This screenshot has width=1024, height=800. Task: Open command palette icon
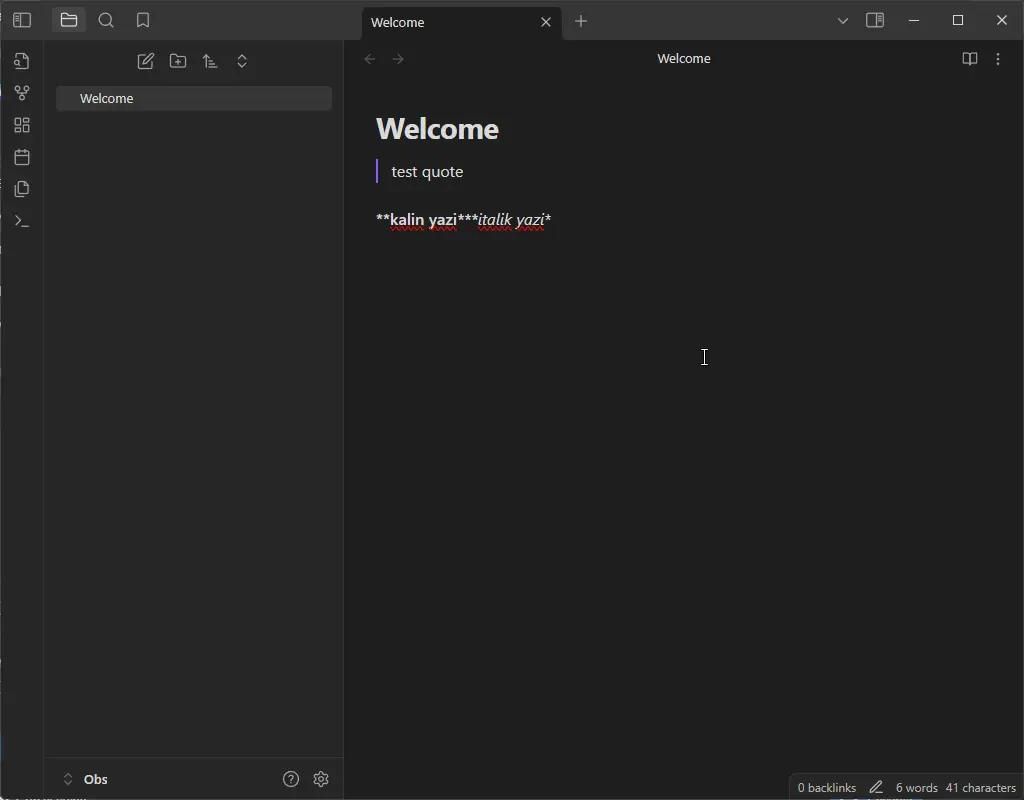pyautogui.click(x=22, y=221)
